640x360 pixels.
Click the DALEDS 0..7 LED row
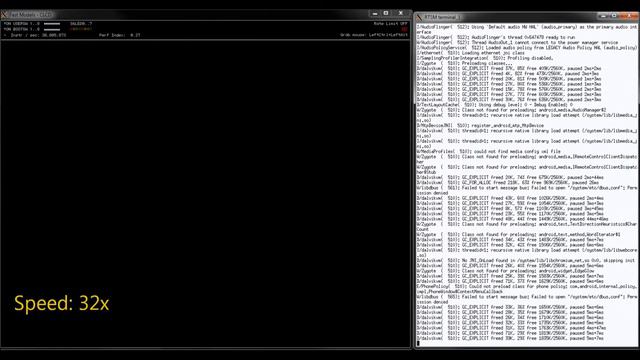click(x=81, y=29)
